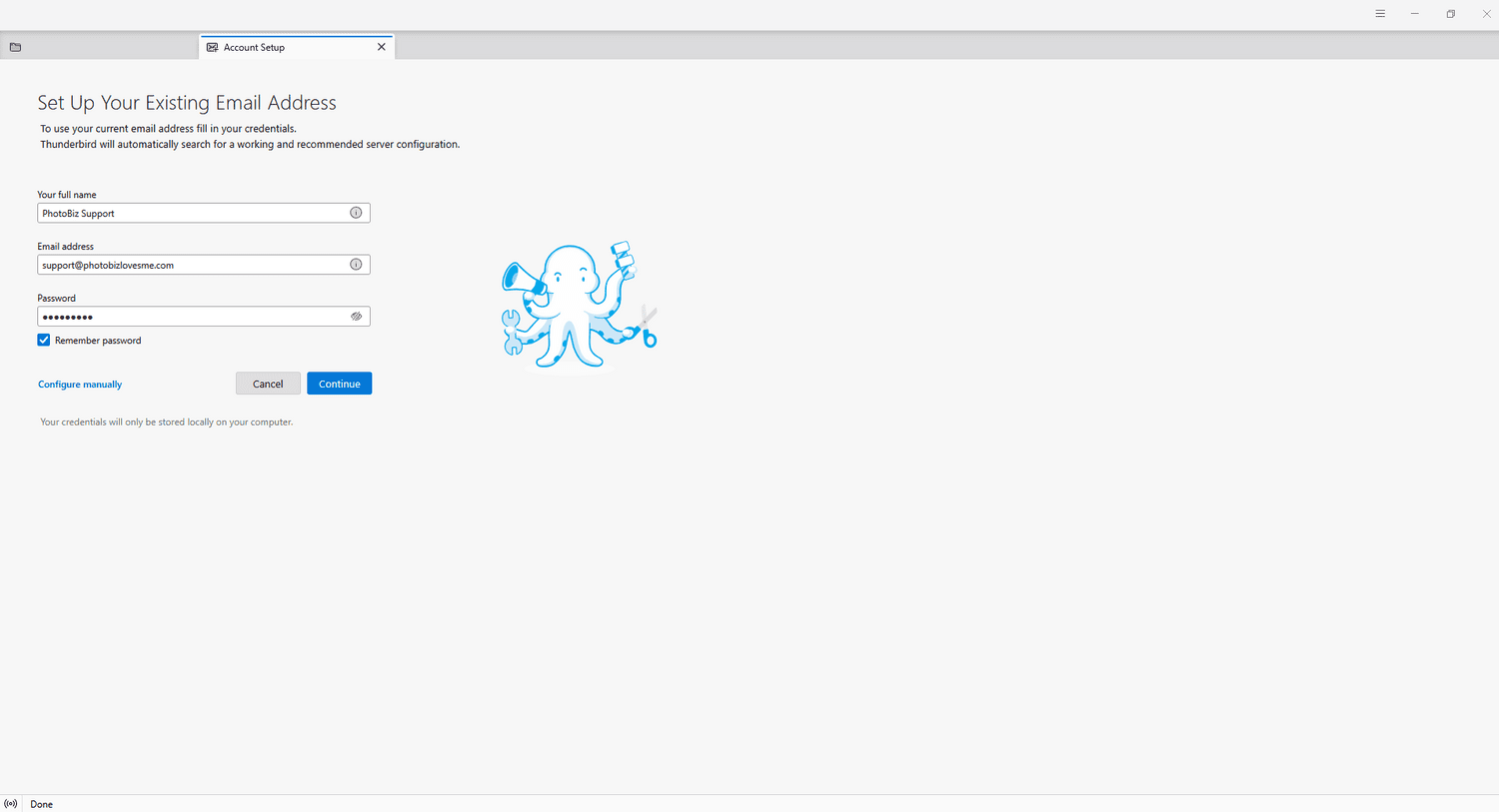Image resolution: width=1499 pixels, height=812 pixels.
Task: Open Configure manually settings
Action: tap(79, 384)
